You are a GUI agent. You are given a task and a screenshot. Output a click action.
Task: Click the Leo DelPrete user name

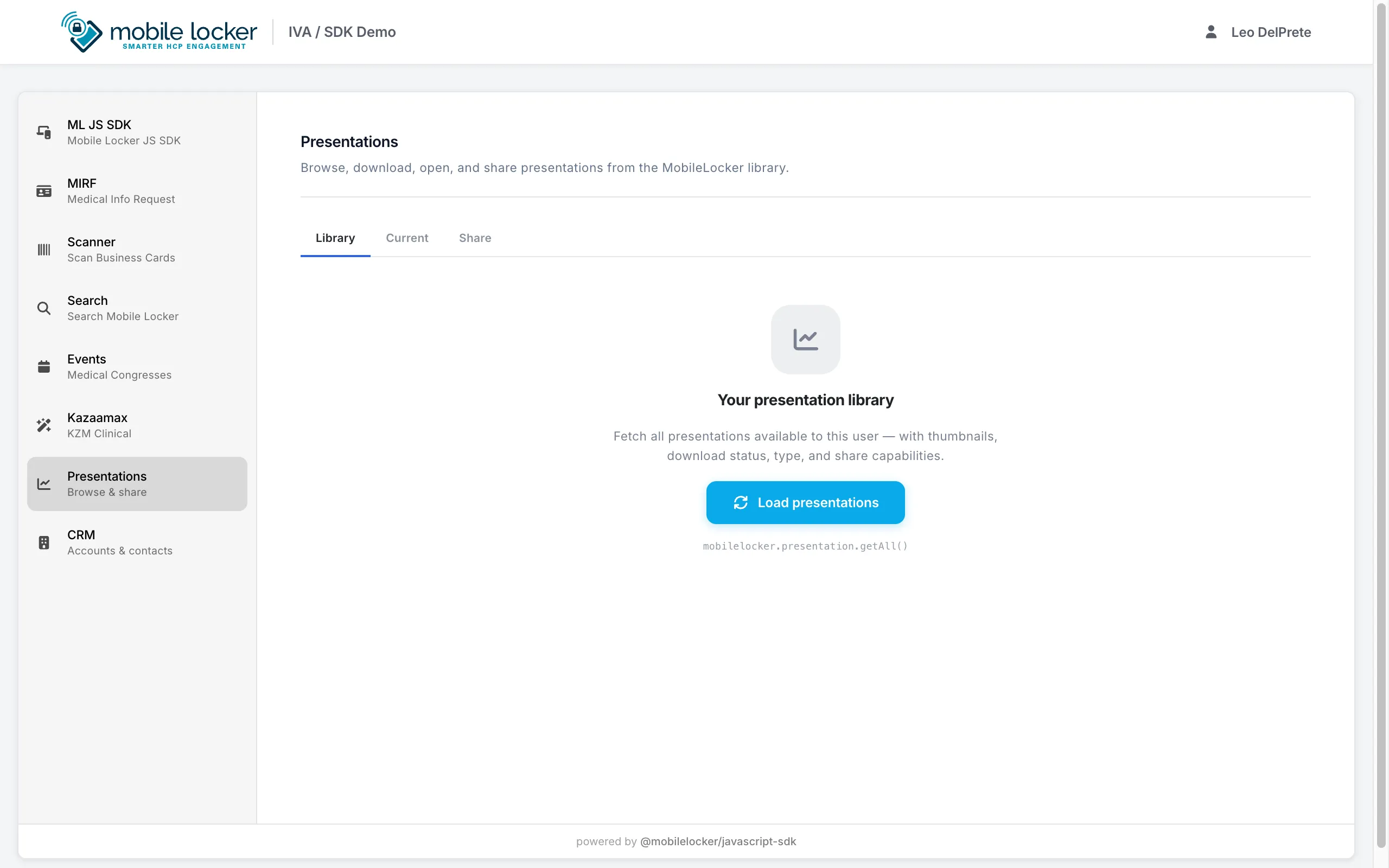(1271, 32)
